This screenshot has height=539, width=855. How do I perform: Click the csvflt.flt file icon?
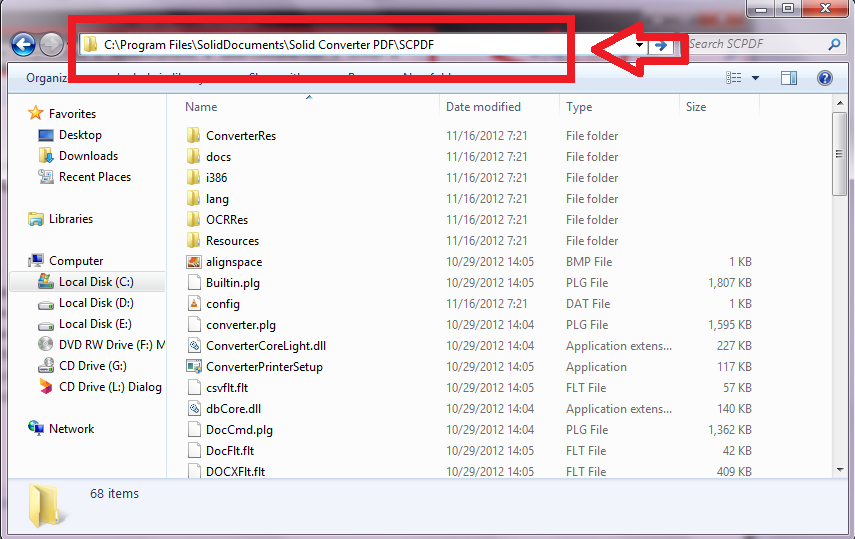click(x=194, y=387)
